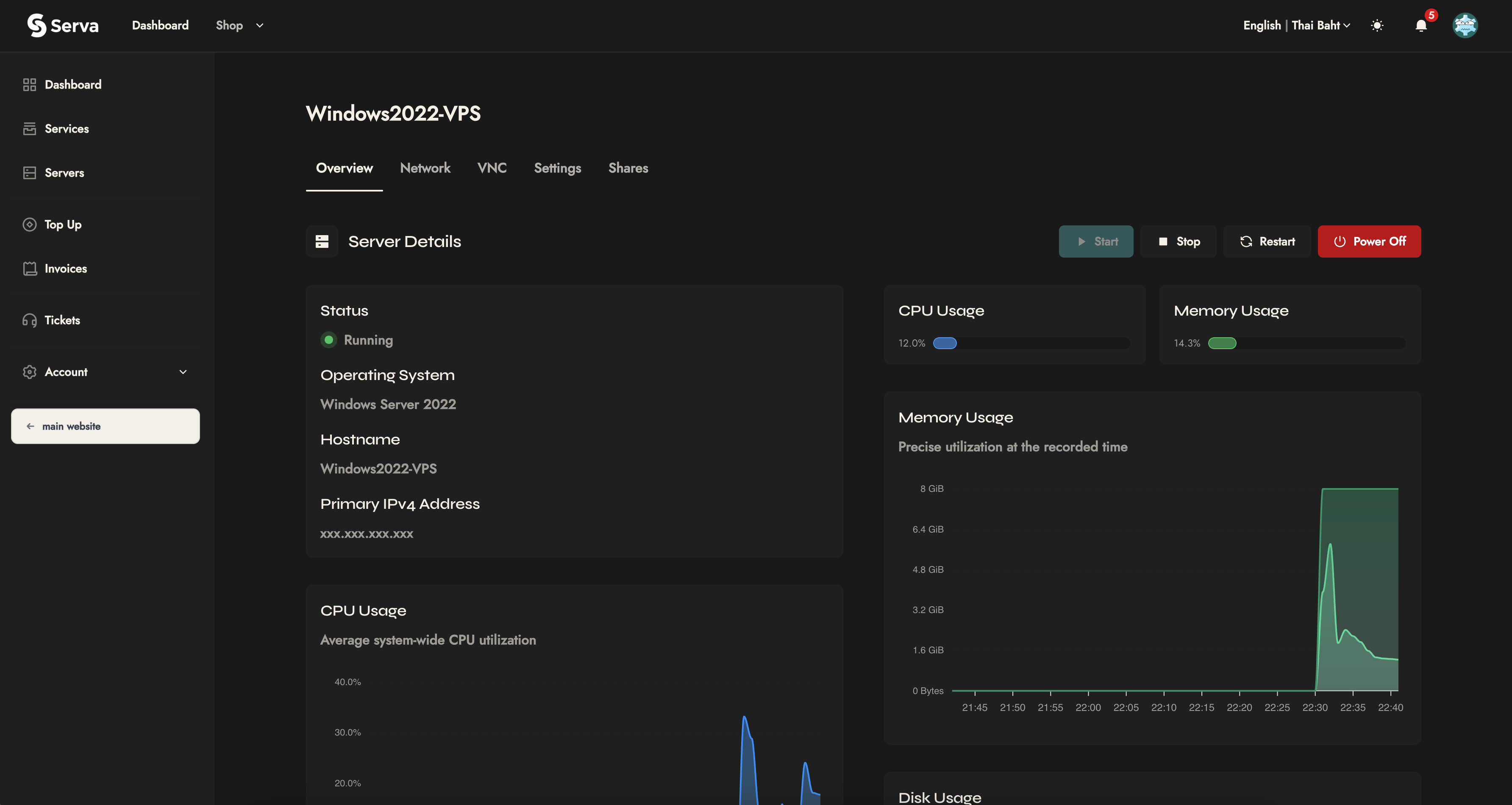The height and width of the screenshot is (805, 1512).
Task: Expand the Account submenu chevron
Action: 183,372
